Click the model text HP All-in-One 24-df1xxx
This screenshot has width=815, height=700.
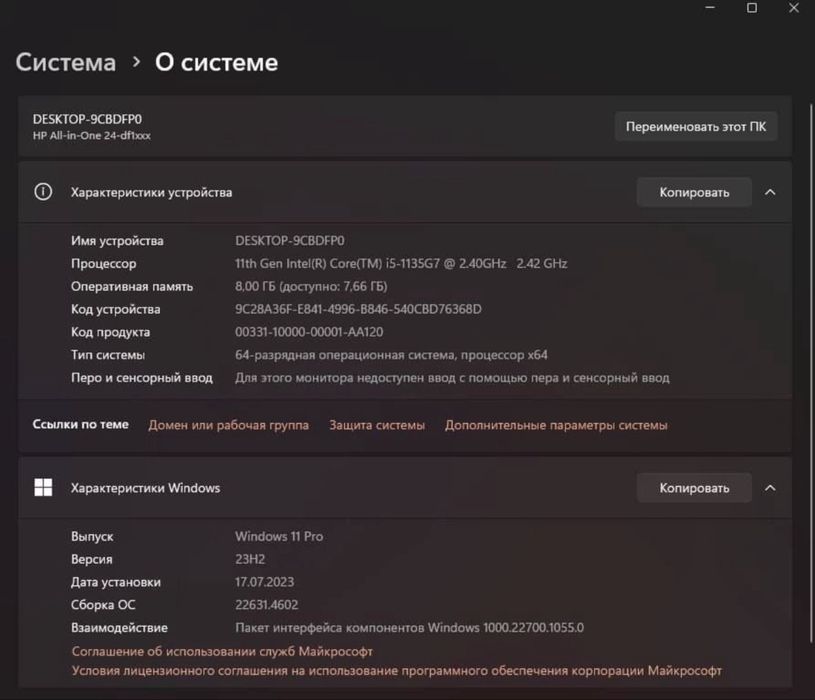coord(91,136)
